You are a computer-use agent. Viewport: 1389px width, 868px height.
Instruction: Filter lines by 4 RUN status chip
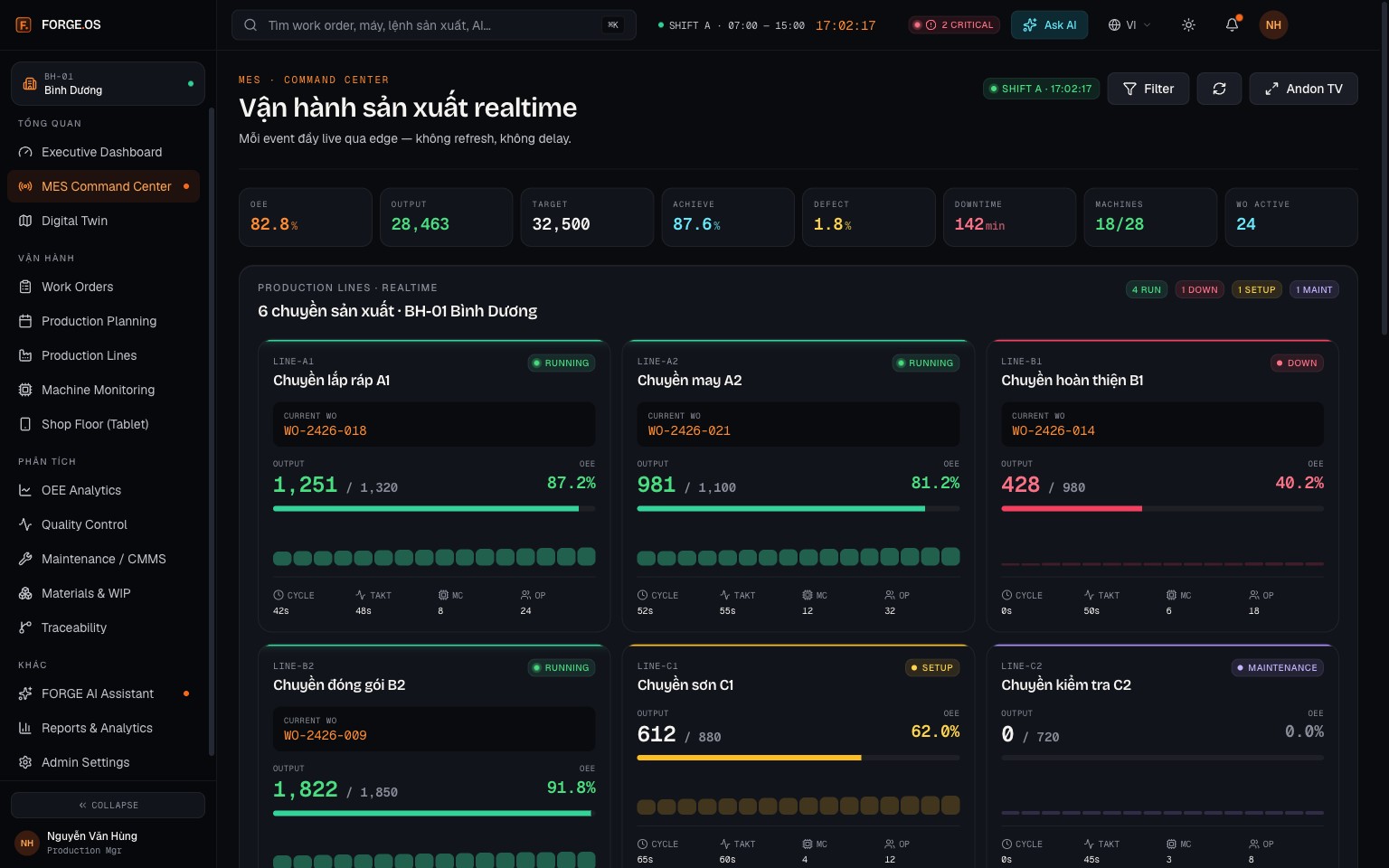click(1146, 289)
